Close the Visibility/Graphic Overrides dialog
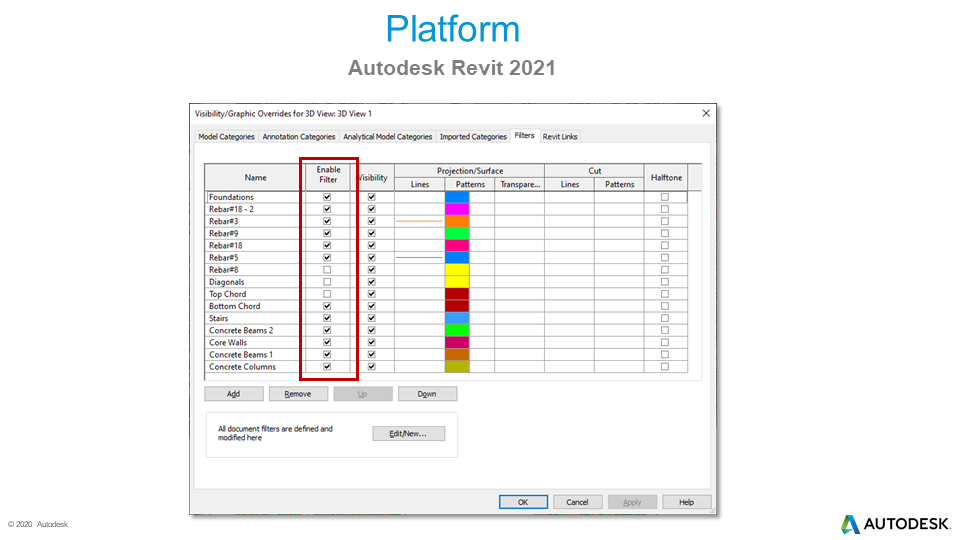 706,113
